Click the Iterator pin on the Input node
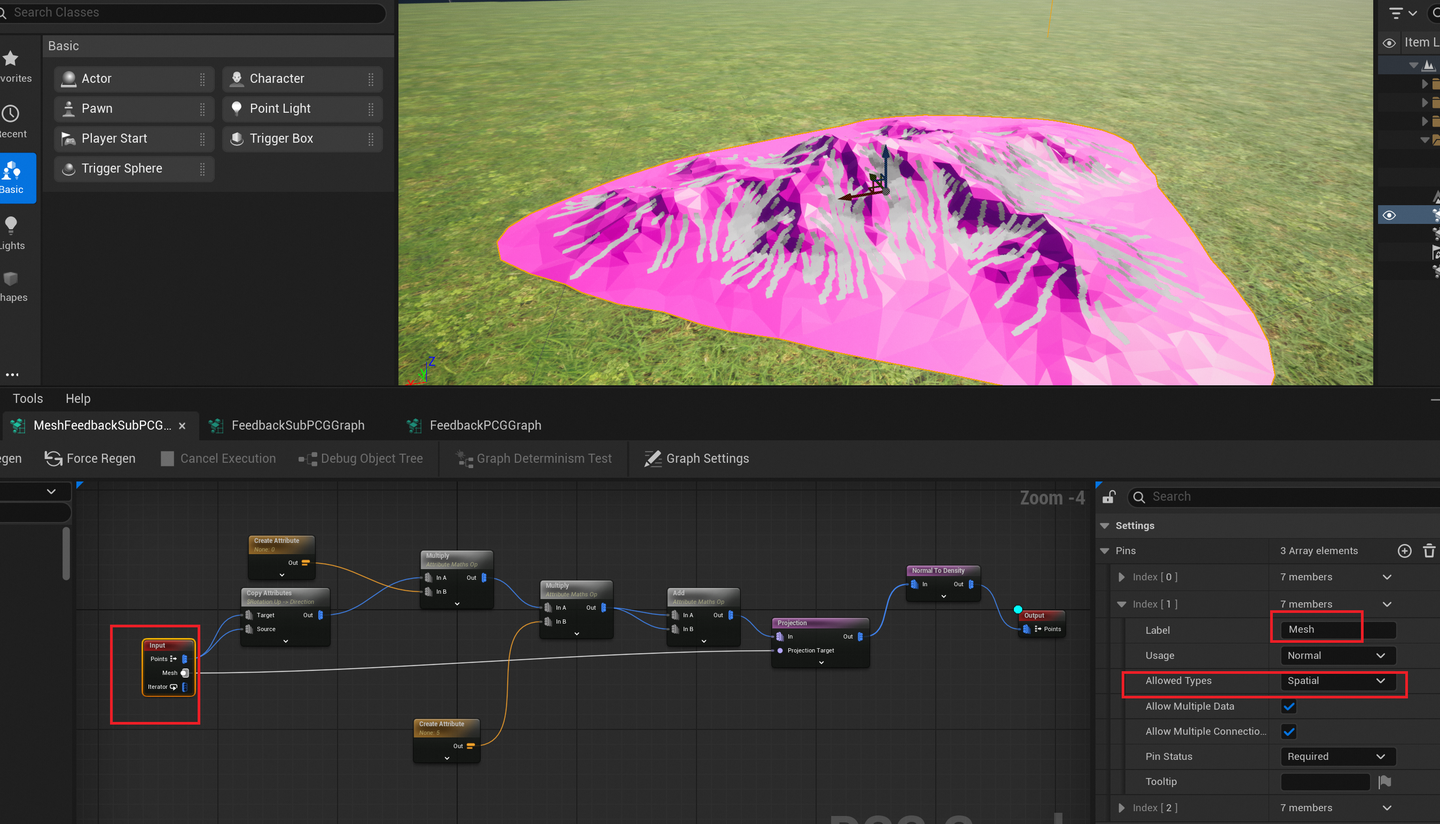 (x=185, y=687)
